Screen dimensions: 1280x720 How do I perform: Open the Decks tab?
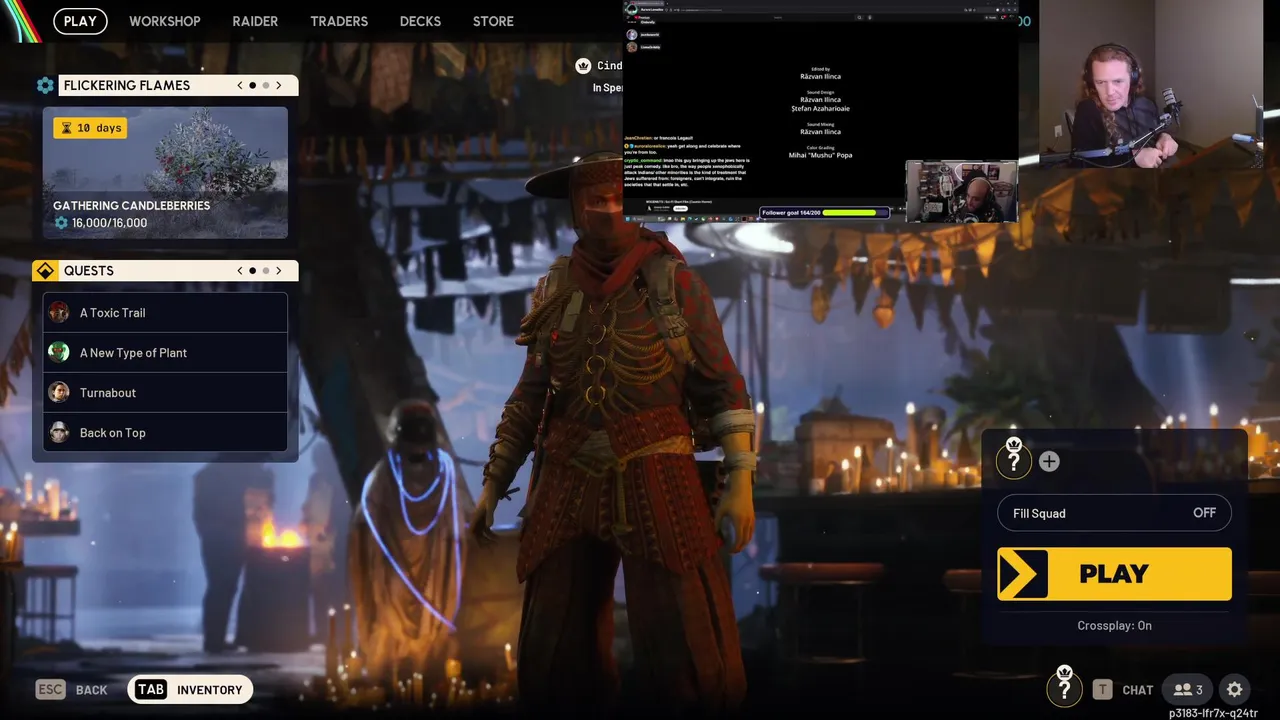420,21
